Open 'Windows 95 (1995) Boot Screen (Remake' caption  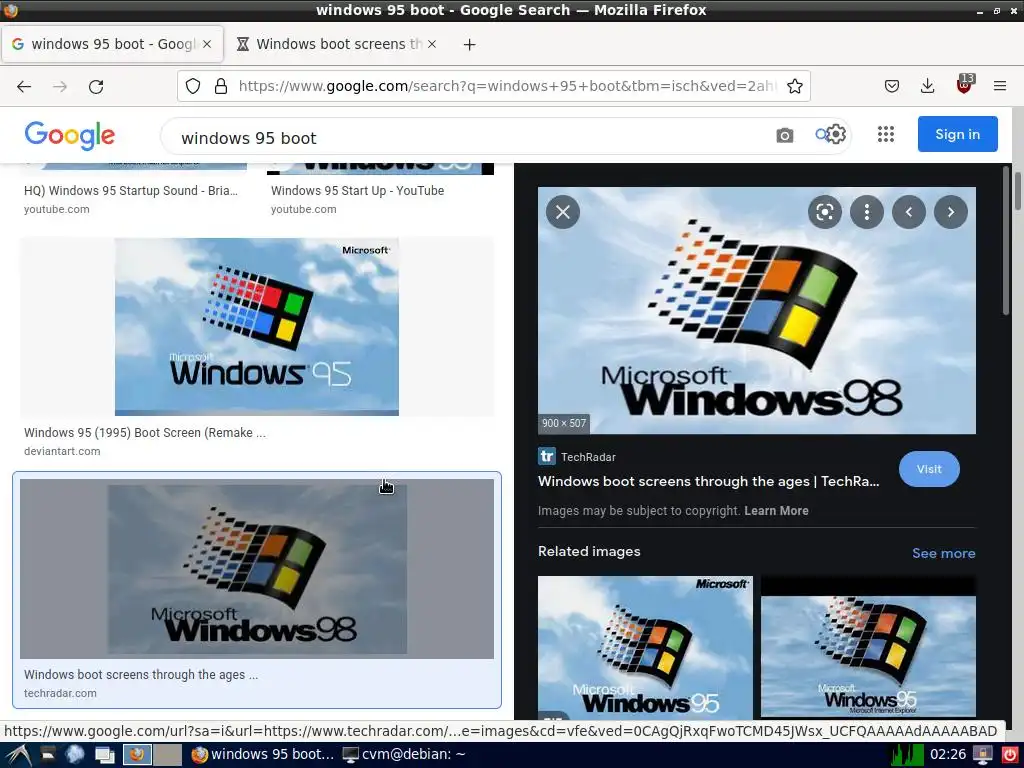145,432
